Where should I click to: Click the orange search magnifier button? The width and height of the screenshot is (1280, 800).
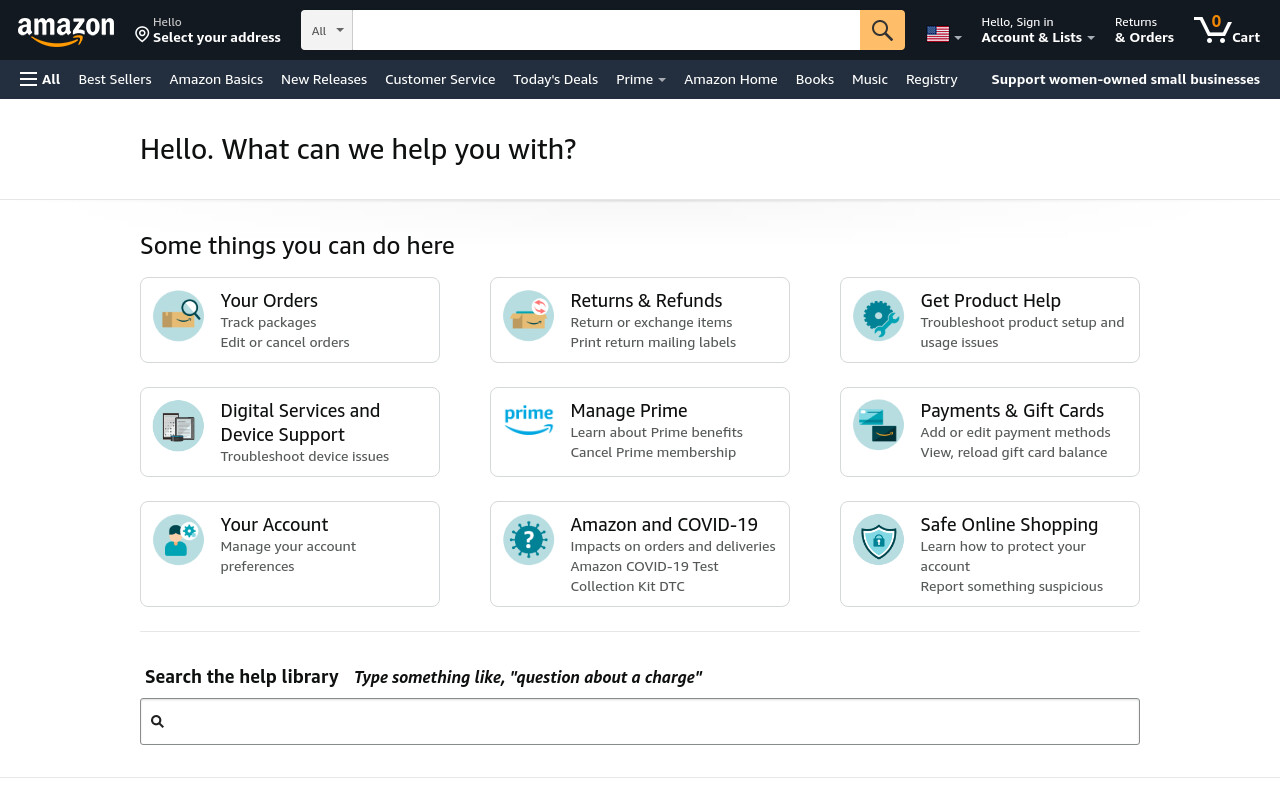click(x=882, y=30)
